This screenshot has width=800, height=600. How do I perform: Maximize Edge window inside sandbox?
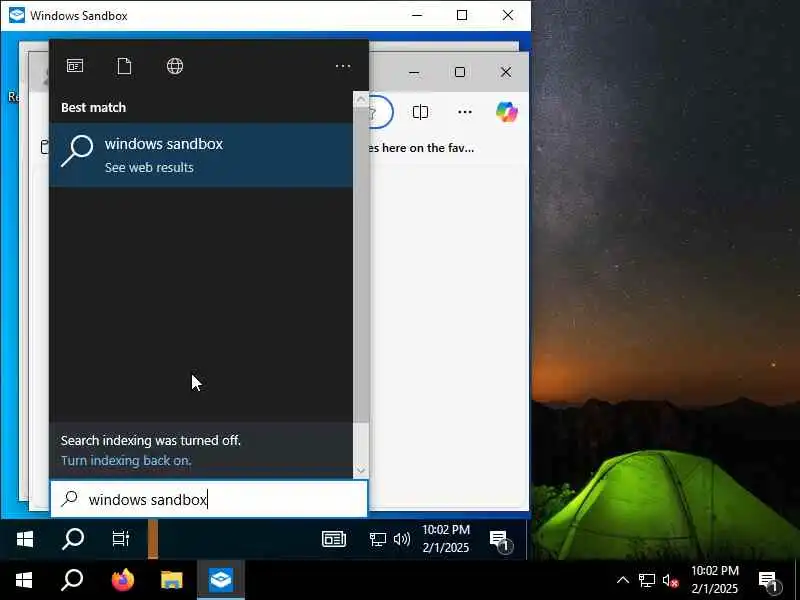click(x=460, y=72)
